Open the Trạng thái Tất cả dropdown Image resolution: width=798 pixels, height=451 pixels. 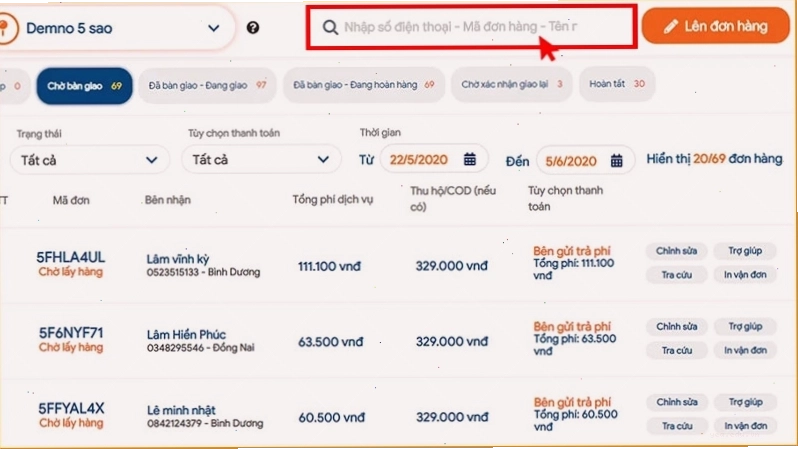click(90, 160)
